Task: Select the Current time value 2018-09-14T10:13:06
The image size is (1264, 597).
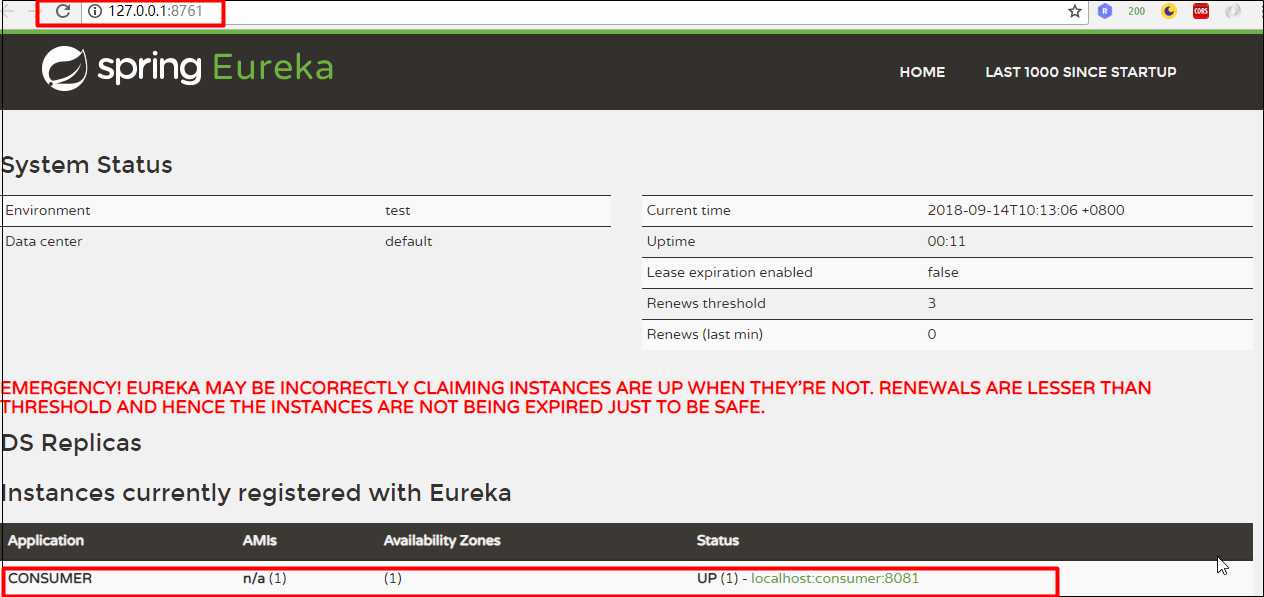Action: pyautogui.click(x=1026, y=210)
